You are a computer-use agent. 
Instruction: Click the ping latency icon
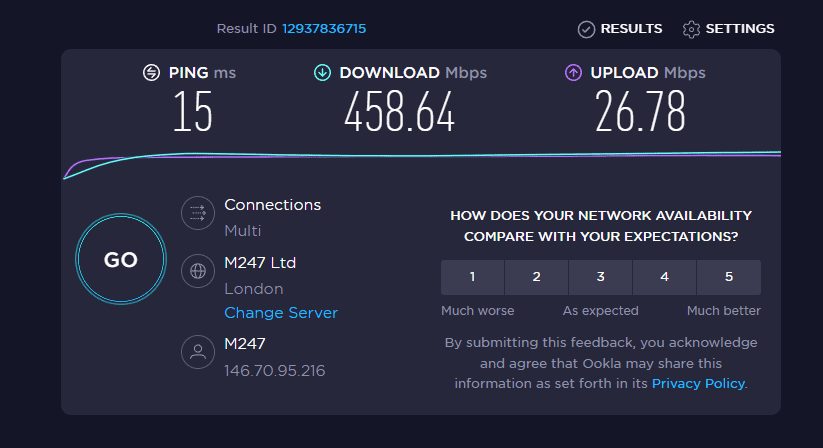(x=151, y=72)
